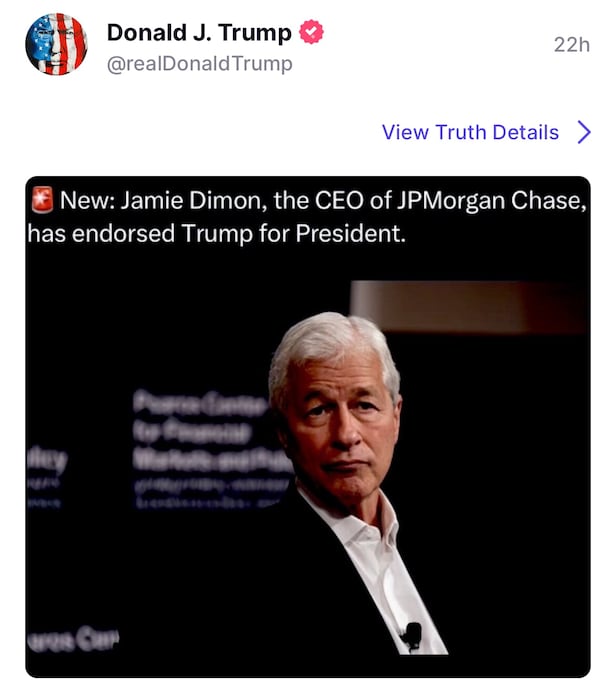Click the chevron beside View Truth Details
The image size is (616, 685).
(x=584, y=132)
